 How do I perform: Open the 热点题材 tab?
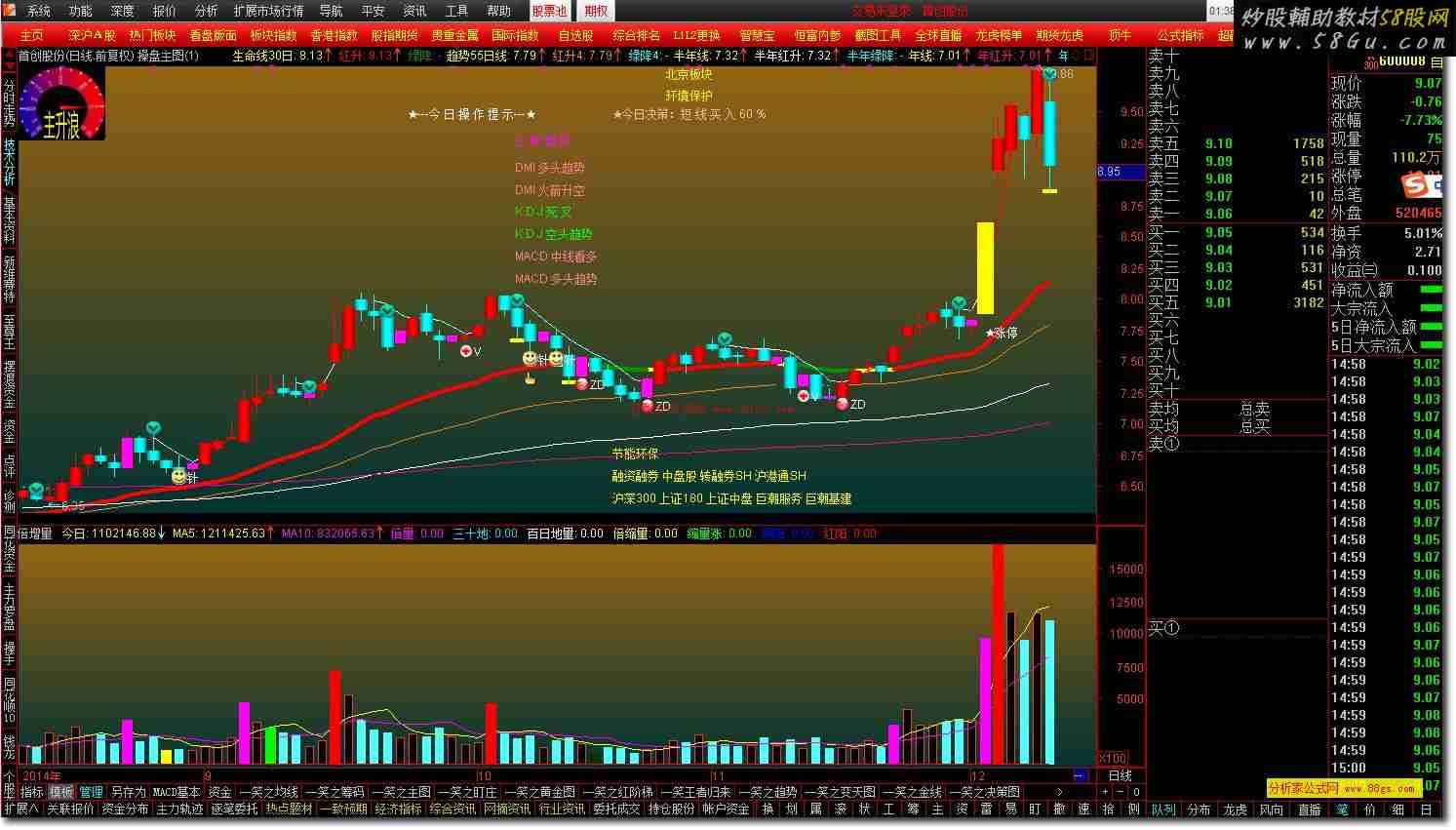click(x=290, y=809)
